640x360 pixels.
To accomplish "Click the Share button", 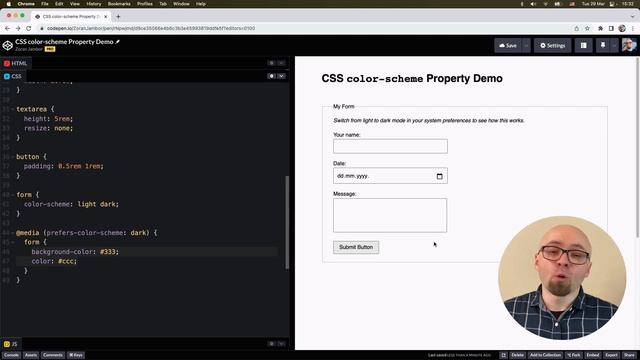I will (629, 355).
